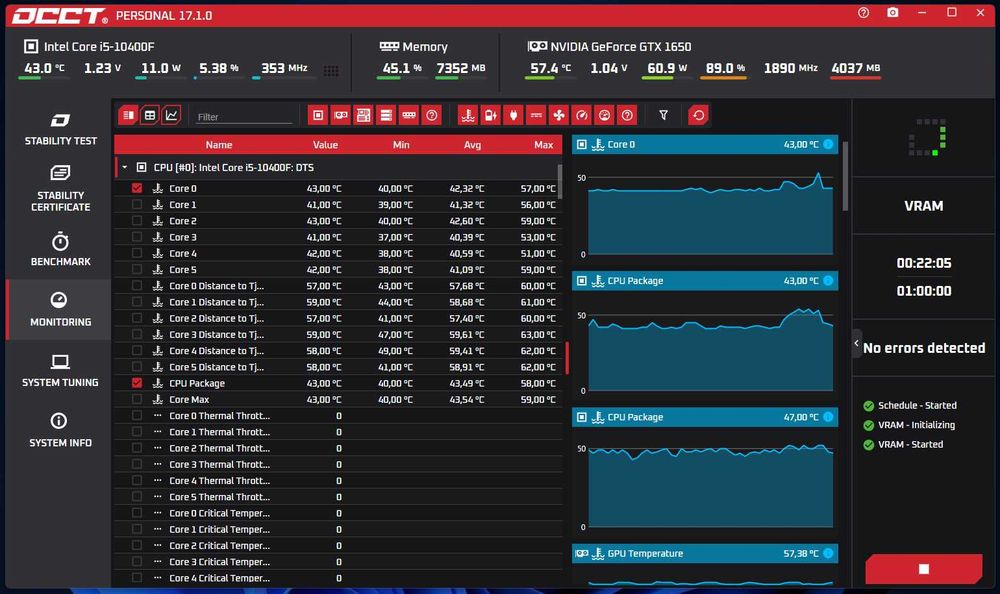Enable the Core 3 checkbox
This screenshot has width=1000, height=594.
point(137,237)
